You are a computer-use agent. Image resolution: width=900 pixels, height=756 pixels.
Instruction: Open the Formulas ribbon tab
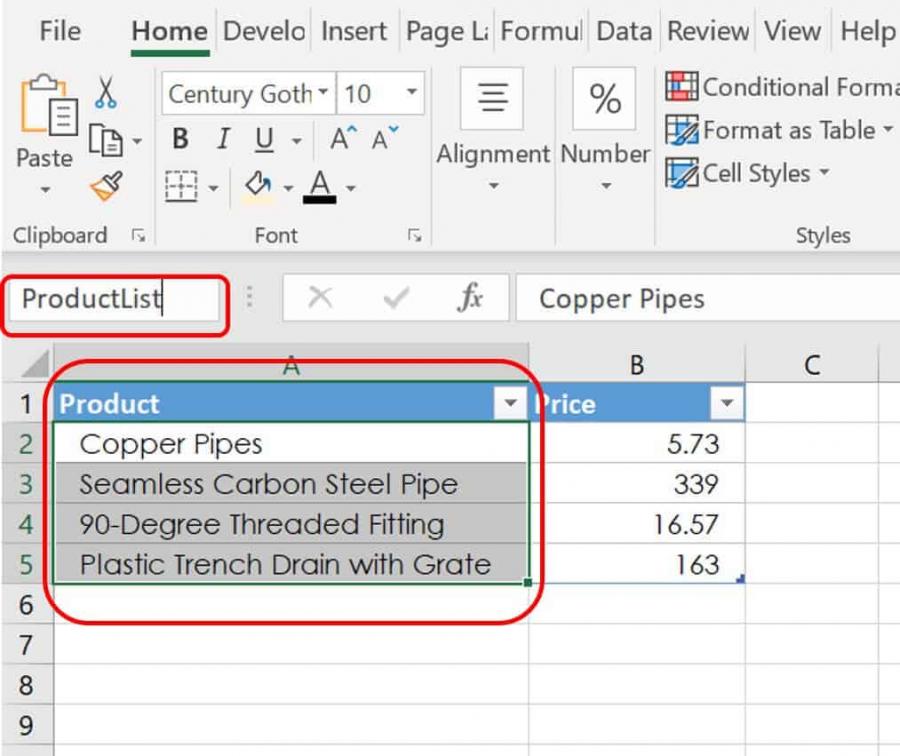pyautogui.click(x=540, y=31)
